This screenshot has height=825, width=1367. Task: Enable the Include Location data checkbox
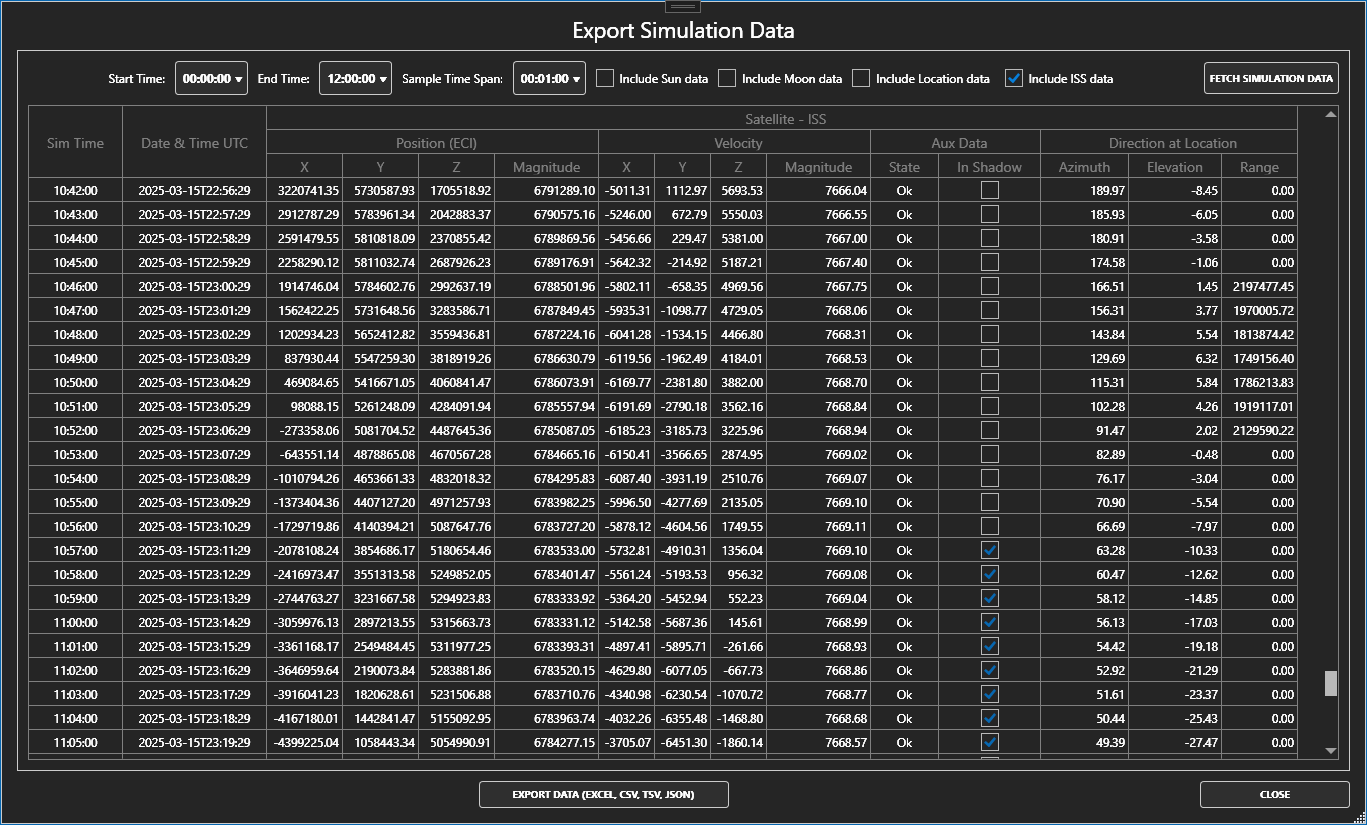861,78
